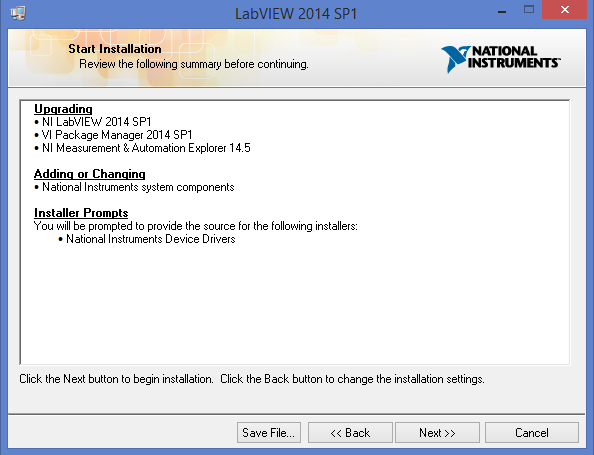594x455 pixels.
Task: Click the National Instruments logo
Action: (500, 58)
